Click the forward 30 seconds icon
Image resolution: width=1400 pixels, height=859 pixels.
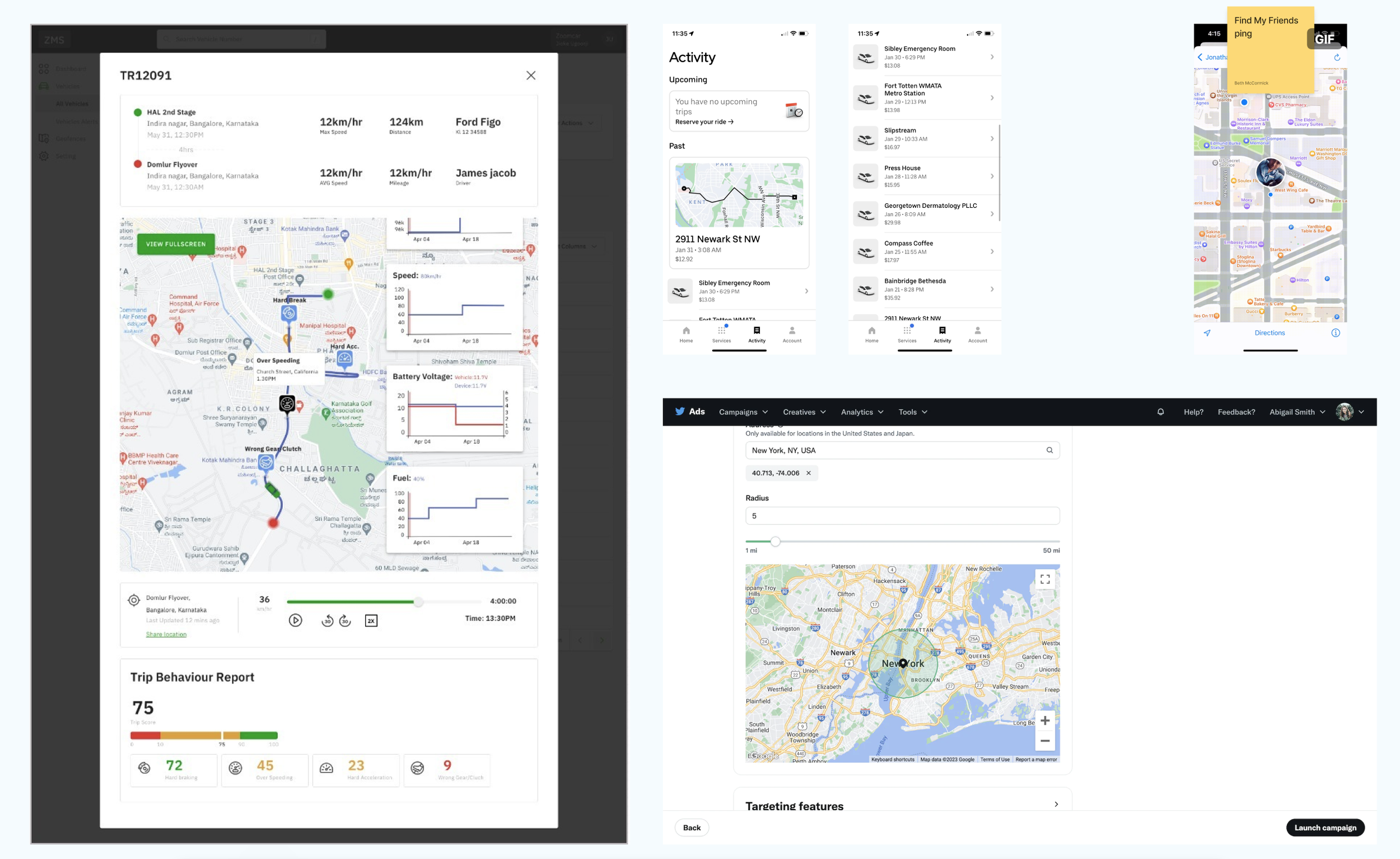[x=345, y=621]
